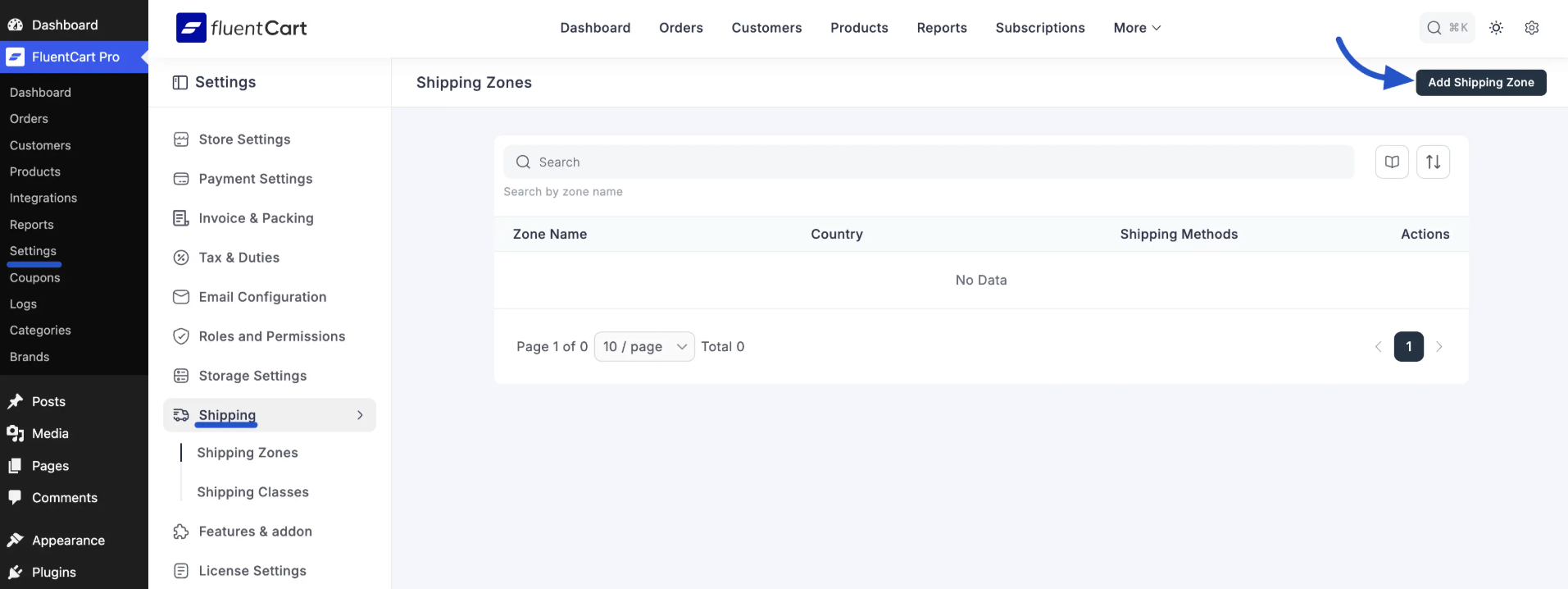Click the Storage Settings icon
The height and width of the screenshot is (589, 1568).
tap(181, 376)
